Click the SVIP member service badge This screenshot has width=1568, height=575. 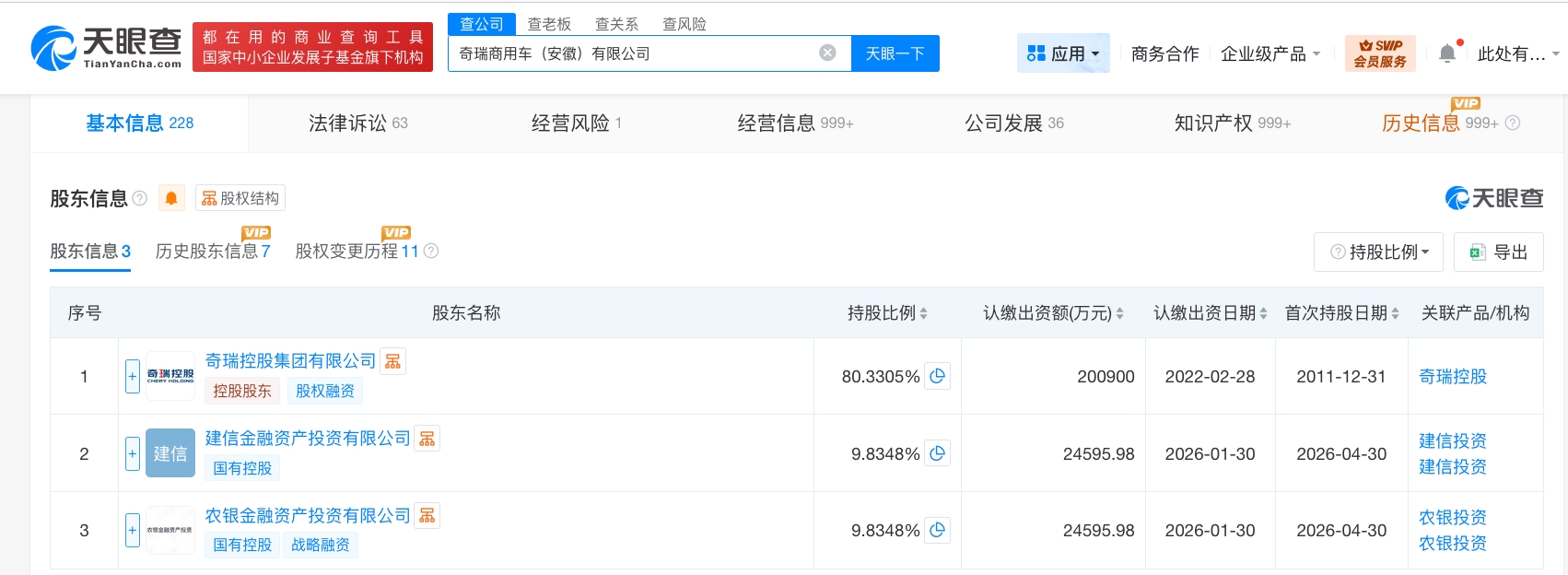point(1380,53)
